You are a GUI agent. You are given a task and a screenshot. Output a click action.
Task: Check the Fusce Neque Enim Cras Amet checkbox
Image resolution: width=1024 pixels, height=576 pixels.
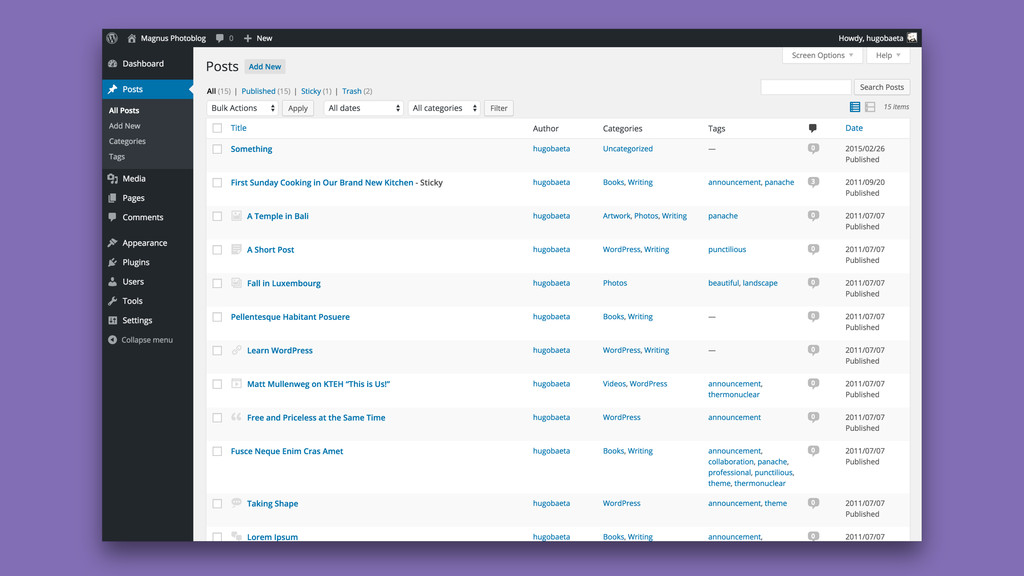pyautogui.click(x=217, y=451)
